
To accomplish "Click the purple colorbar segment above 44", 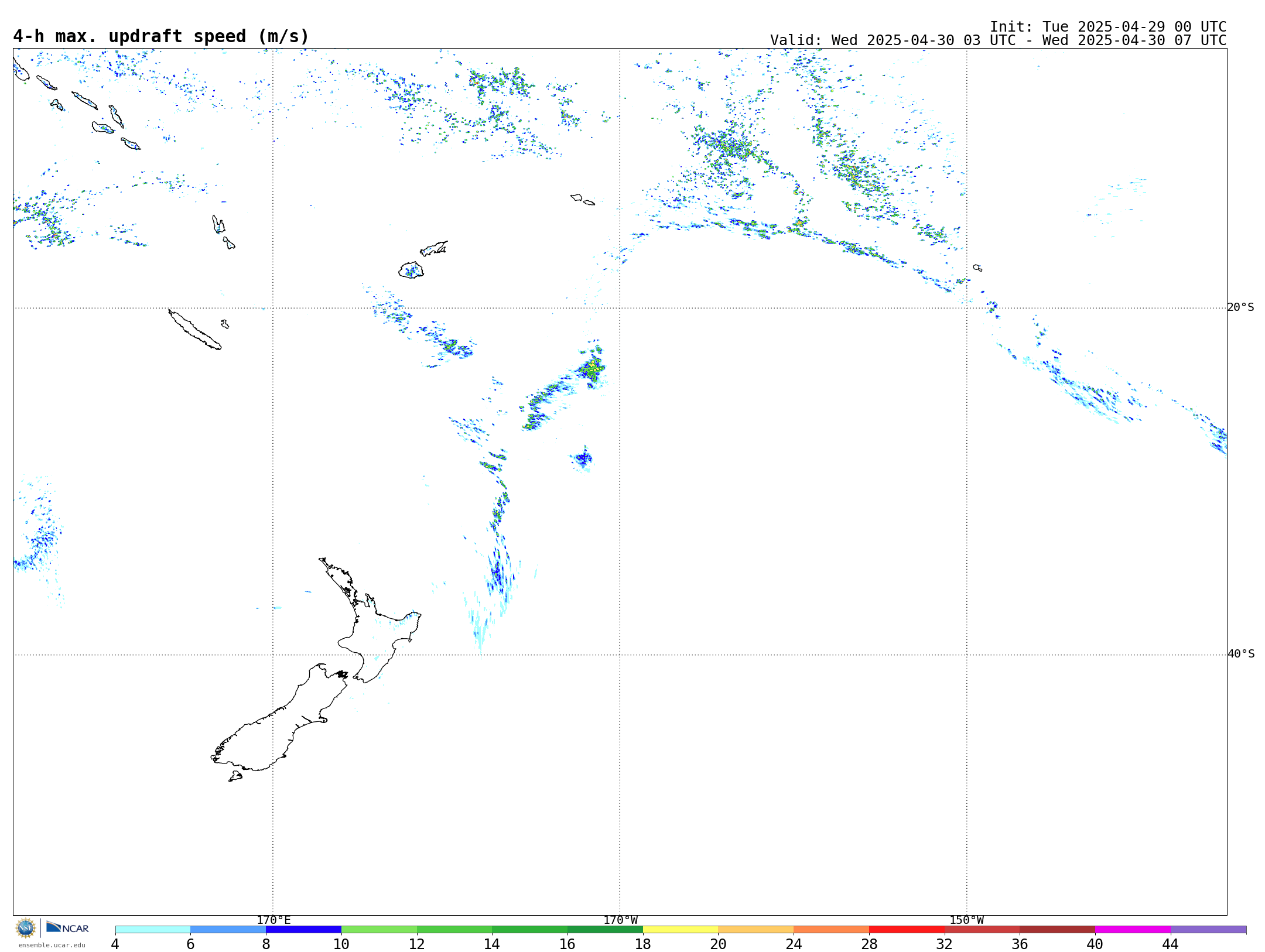I will click(1208, 930).
